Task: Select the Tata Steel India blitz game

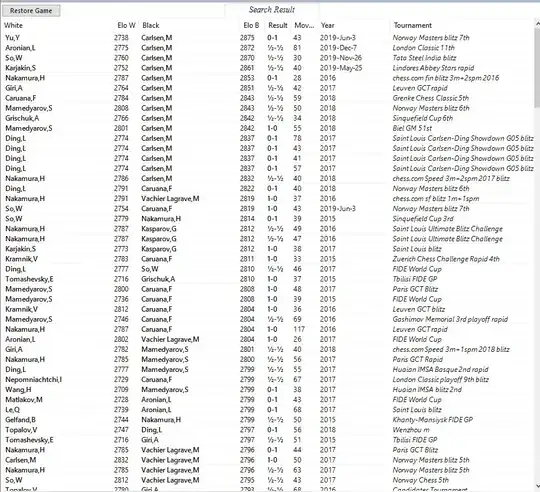Action: pyautogui.click(x=267, y=57)
